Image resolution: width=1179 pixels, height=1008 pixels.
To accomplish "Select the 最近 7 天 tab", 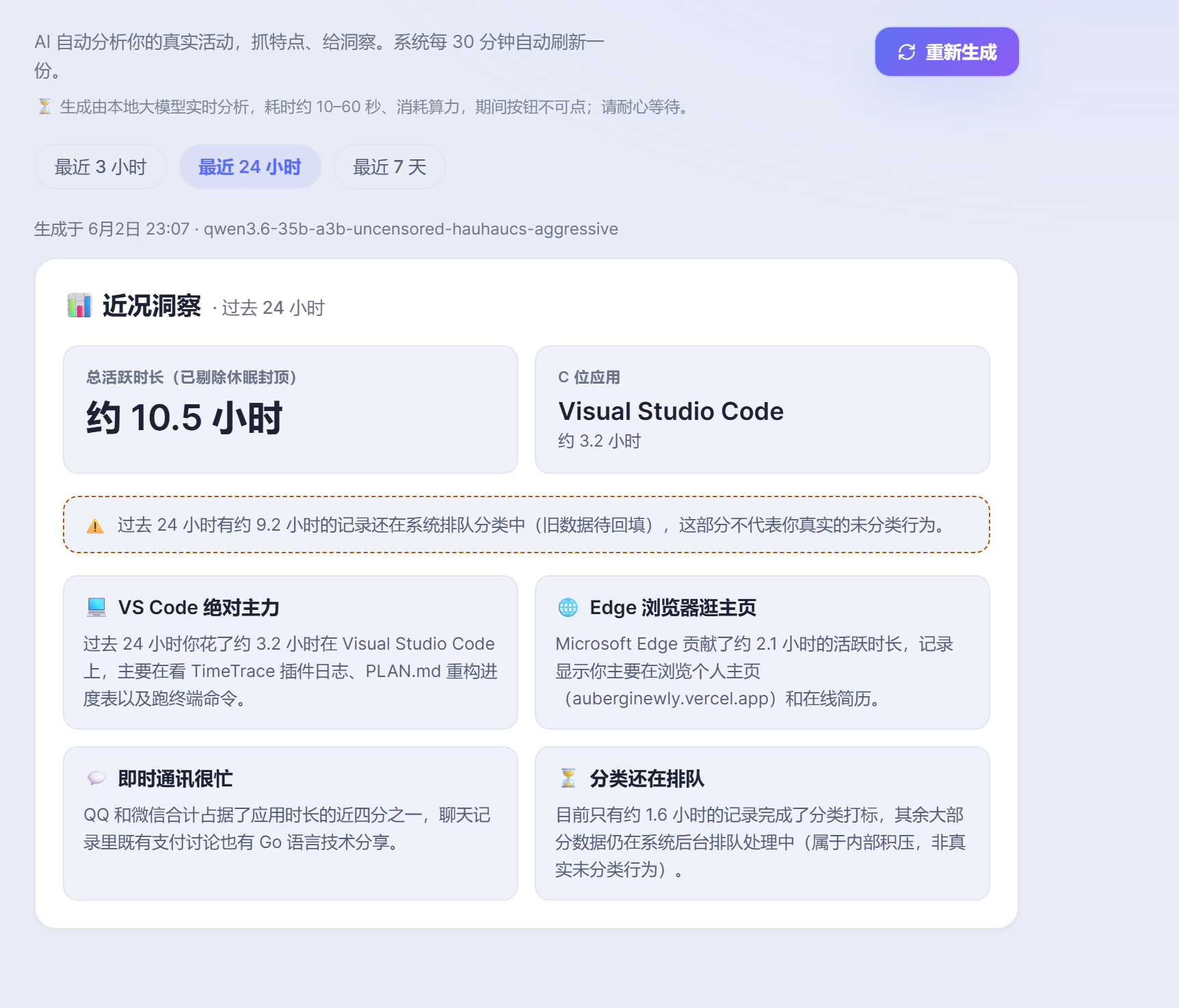I will click(390, 167).
